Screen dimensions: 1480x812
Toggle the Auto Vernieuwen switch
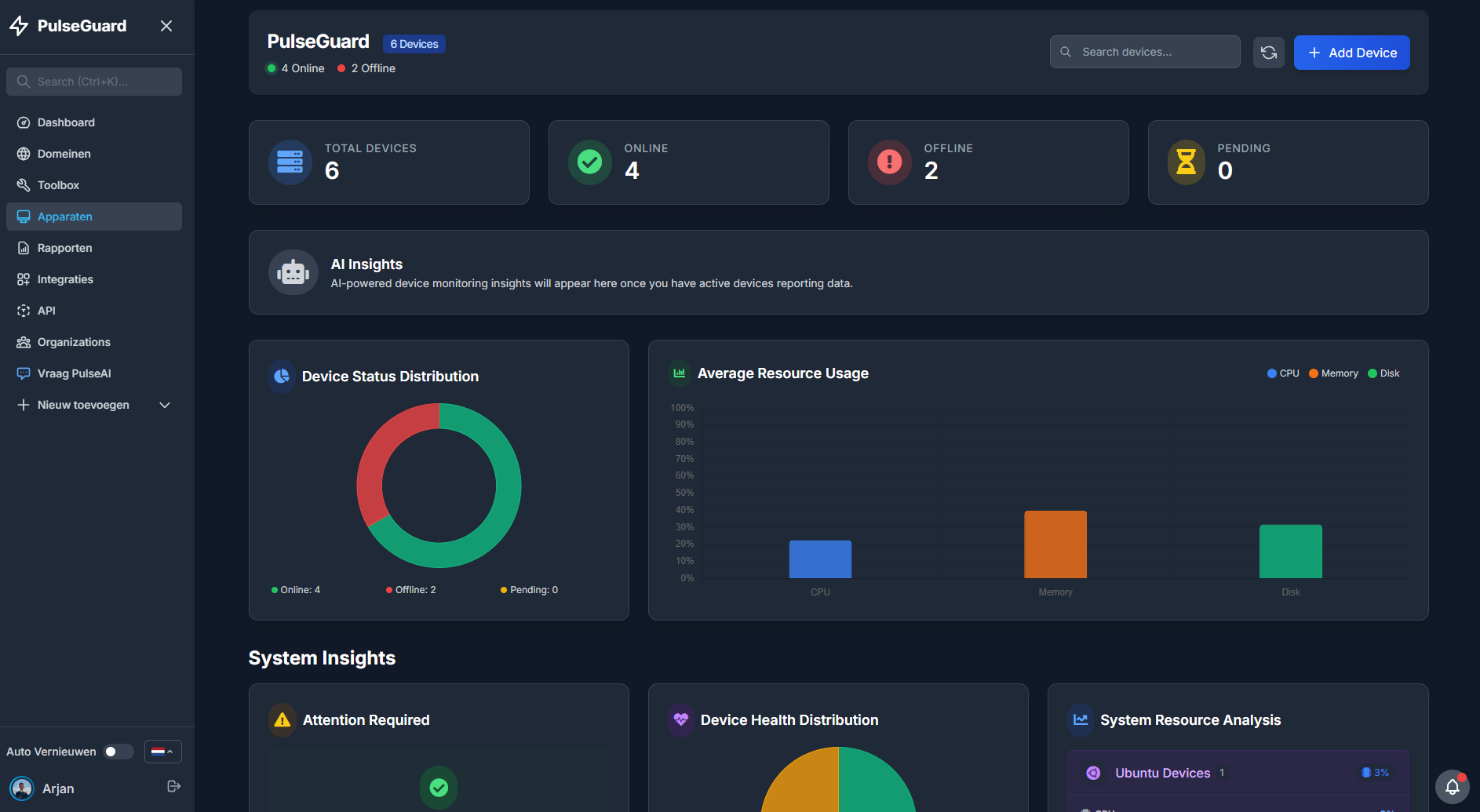(x=118, y=751)
